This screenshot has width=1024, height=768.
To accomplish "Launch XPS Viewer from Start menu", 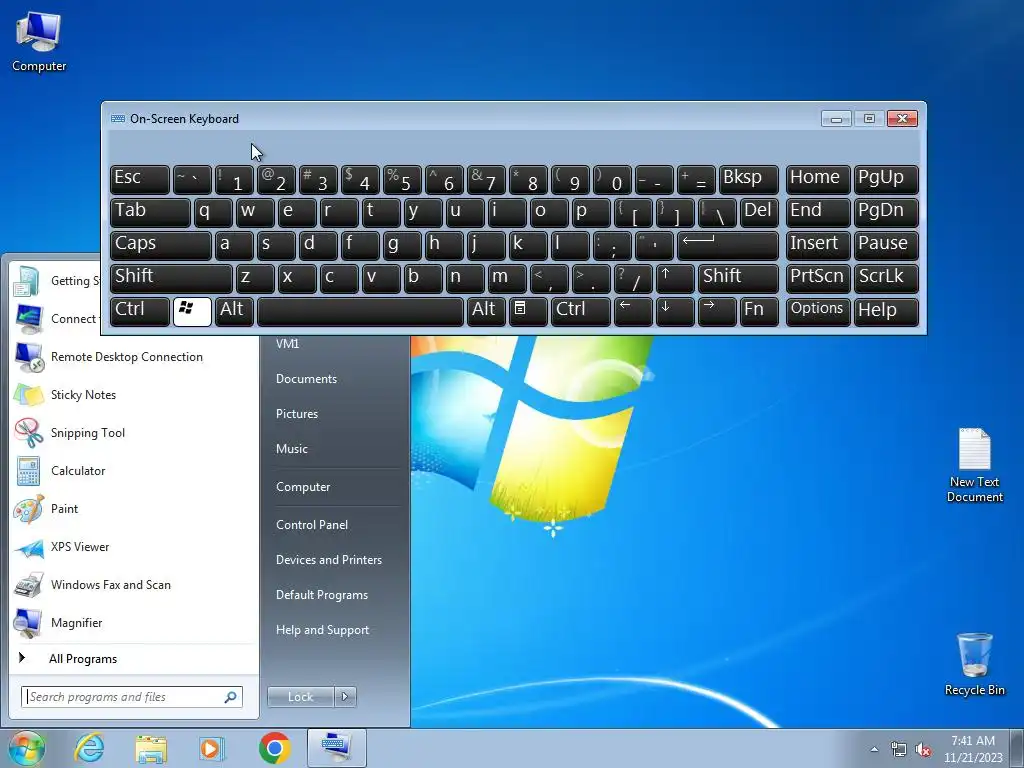I will [134, 547].
